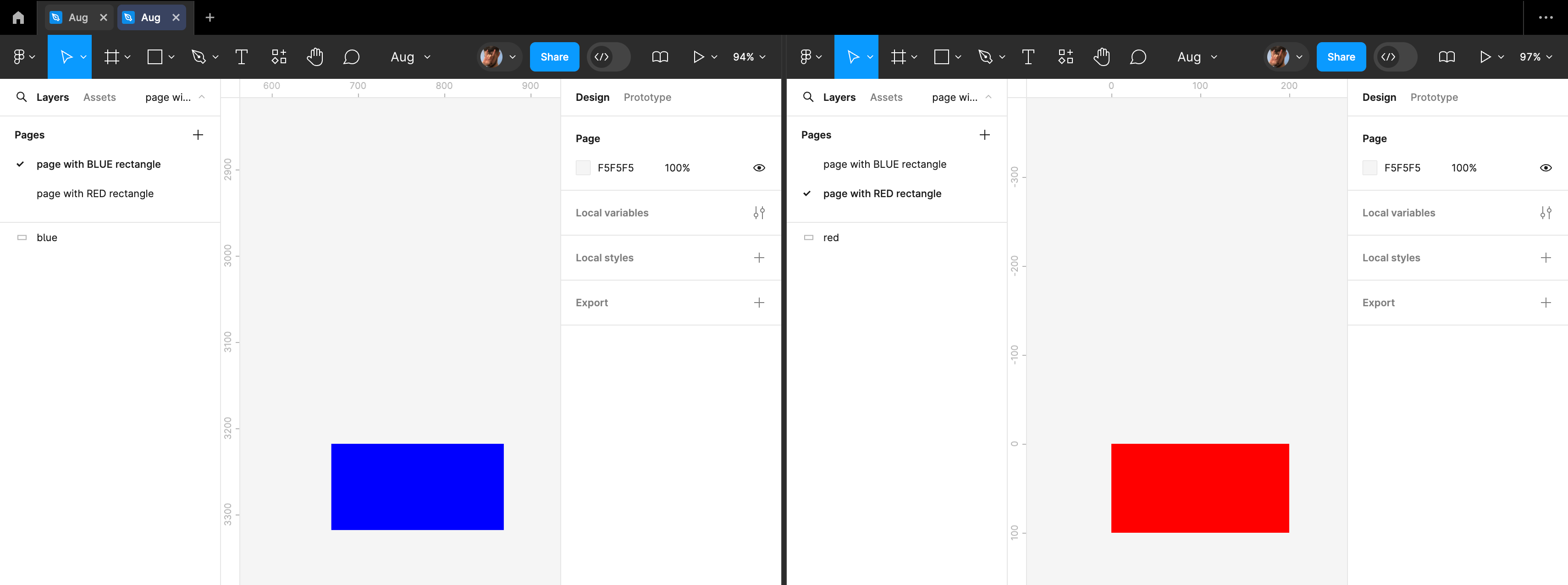1568x585 pixels.
Task: Present prototype with play icon, left window
Action: point(698,56)
